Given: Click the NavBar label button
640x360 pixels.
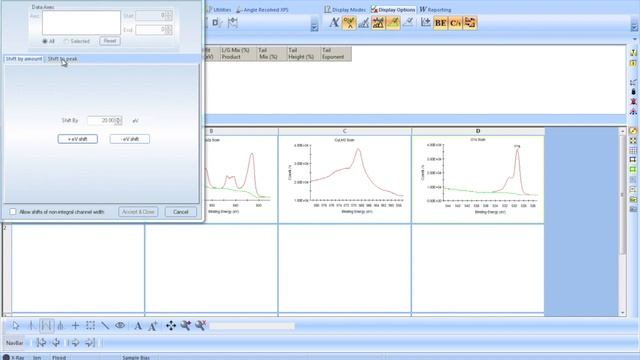Looking at the screenshot, I should (x=15, y=343).
